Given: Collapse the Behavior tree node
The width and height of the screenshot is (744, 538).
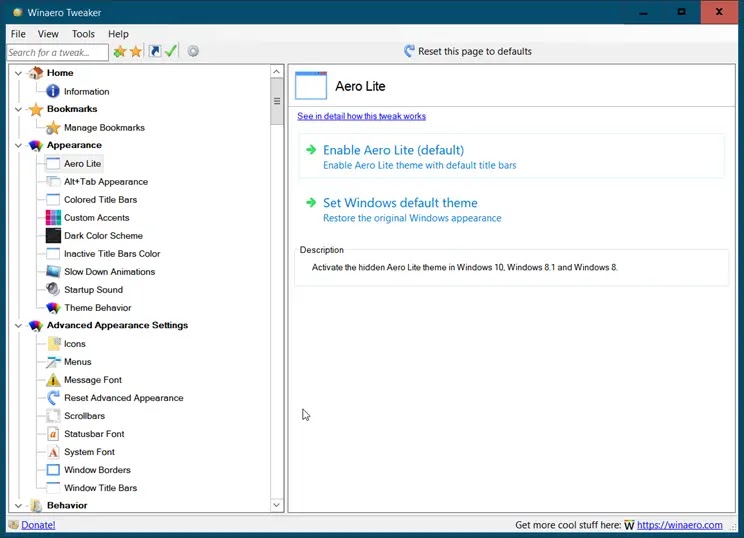Looking at the screenshot, I should click(18, 506).
